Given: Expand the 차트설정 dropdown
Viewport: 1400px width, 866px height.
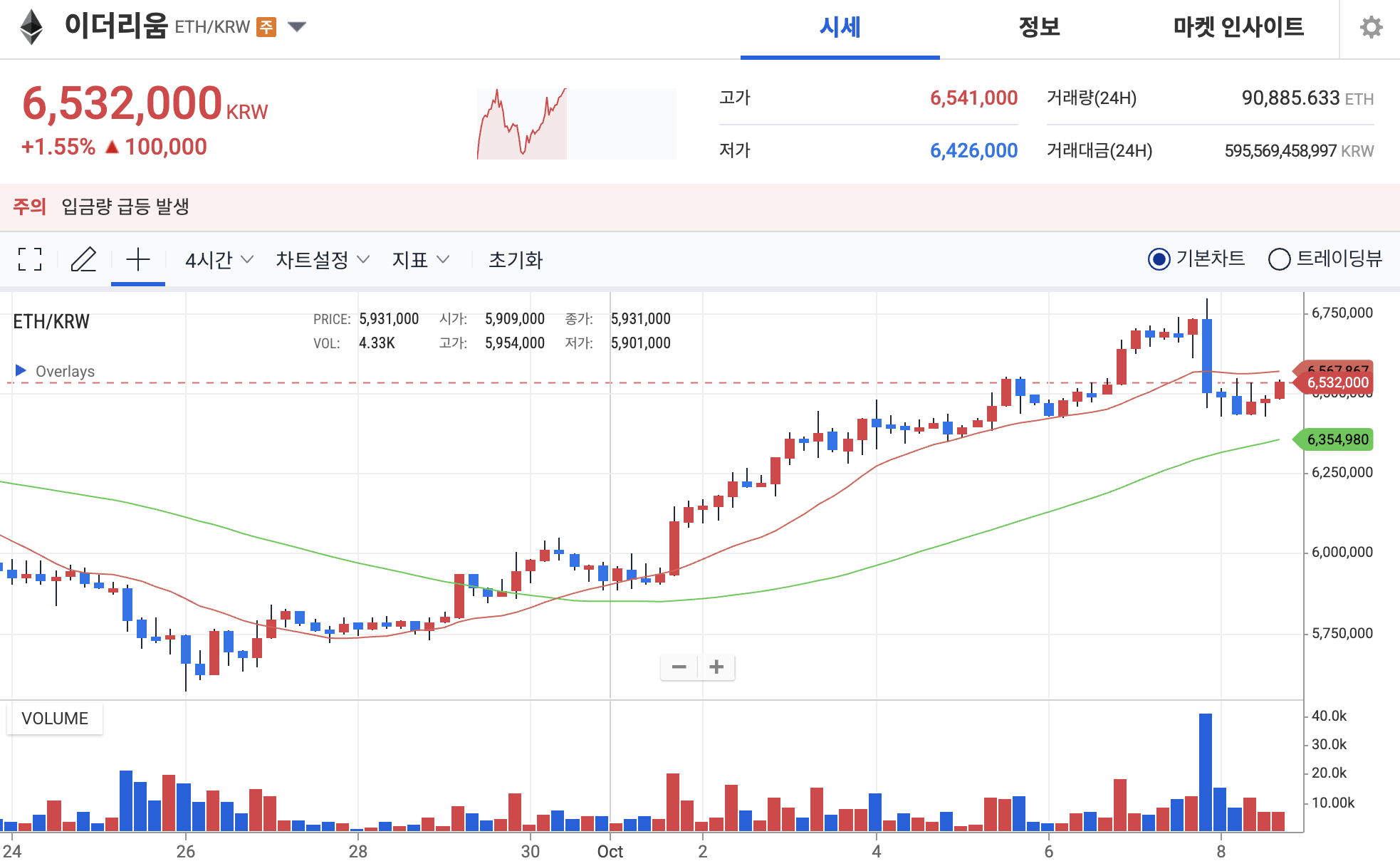Looking at the screenshot, I should [320, 260].
